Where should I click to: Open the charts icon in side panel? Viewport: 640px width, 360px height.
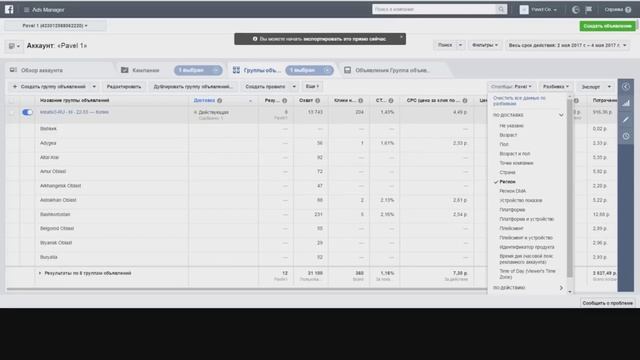pos(626,103)
